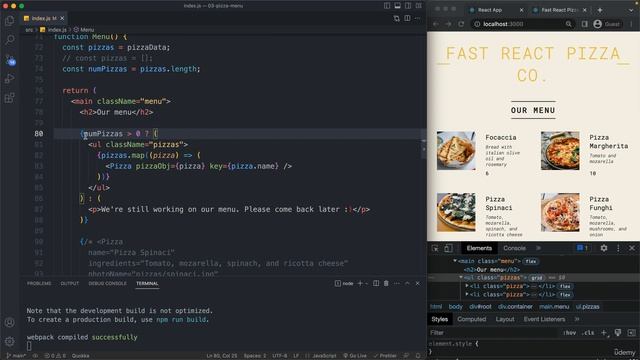Select the index.js editor tab

44,18
